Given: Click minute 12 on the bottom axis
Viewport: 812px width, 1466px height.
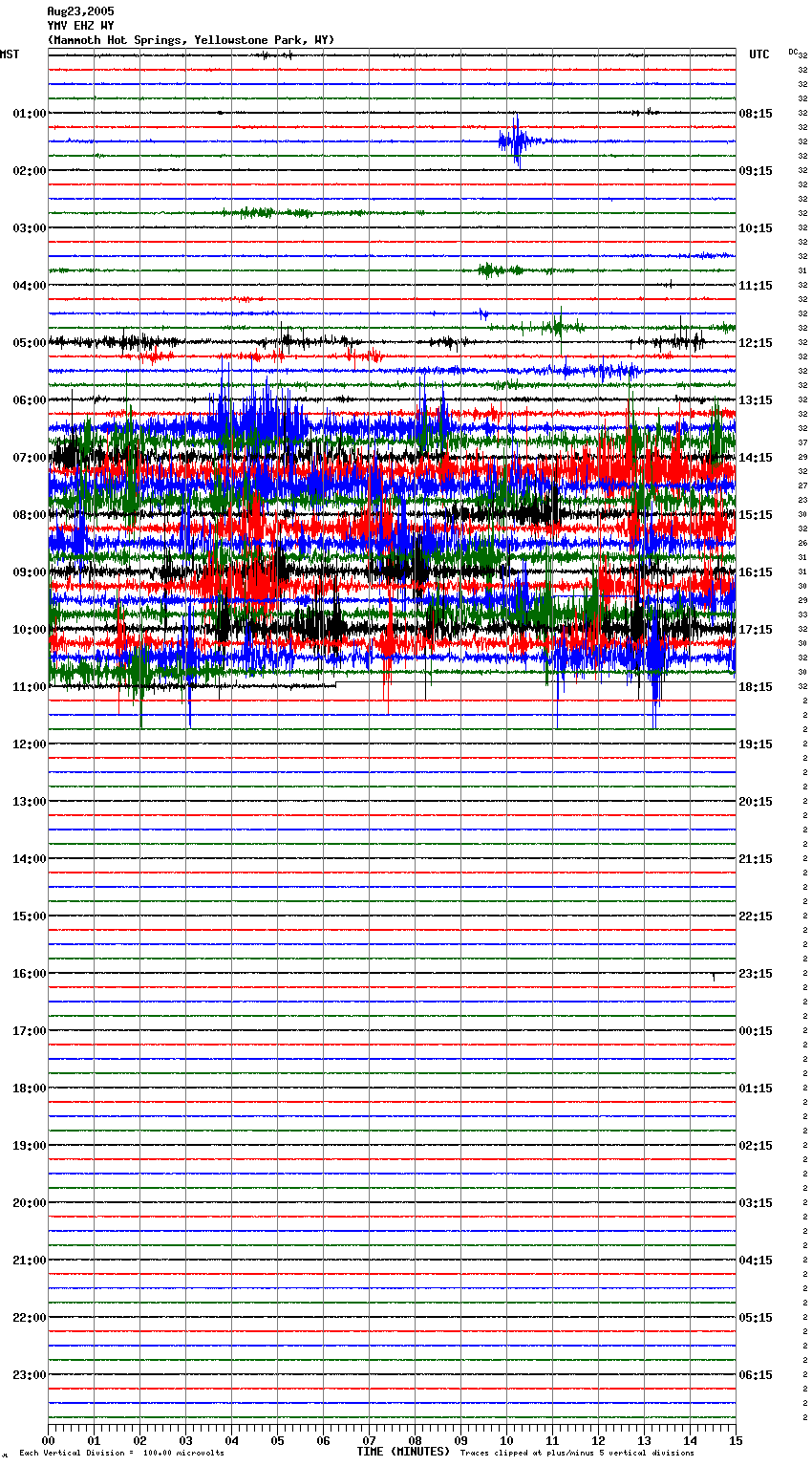Looking at the screenshot, I should pos(598,1440).
